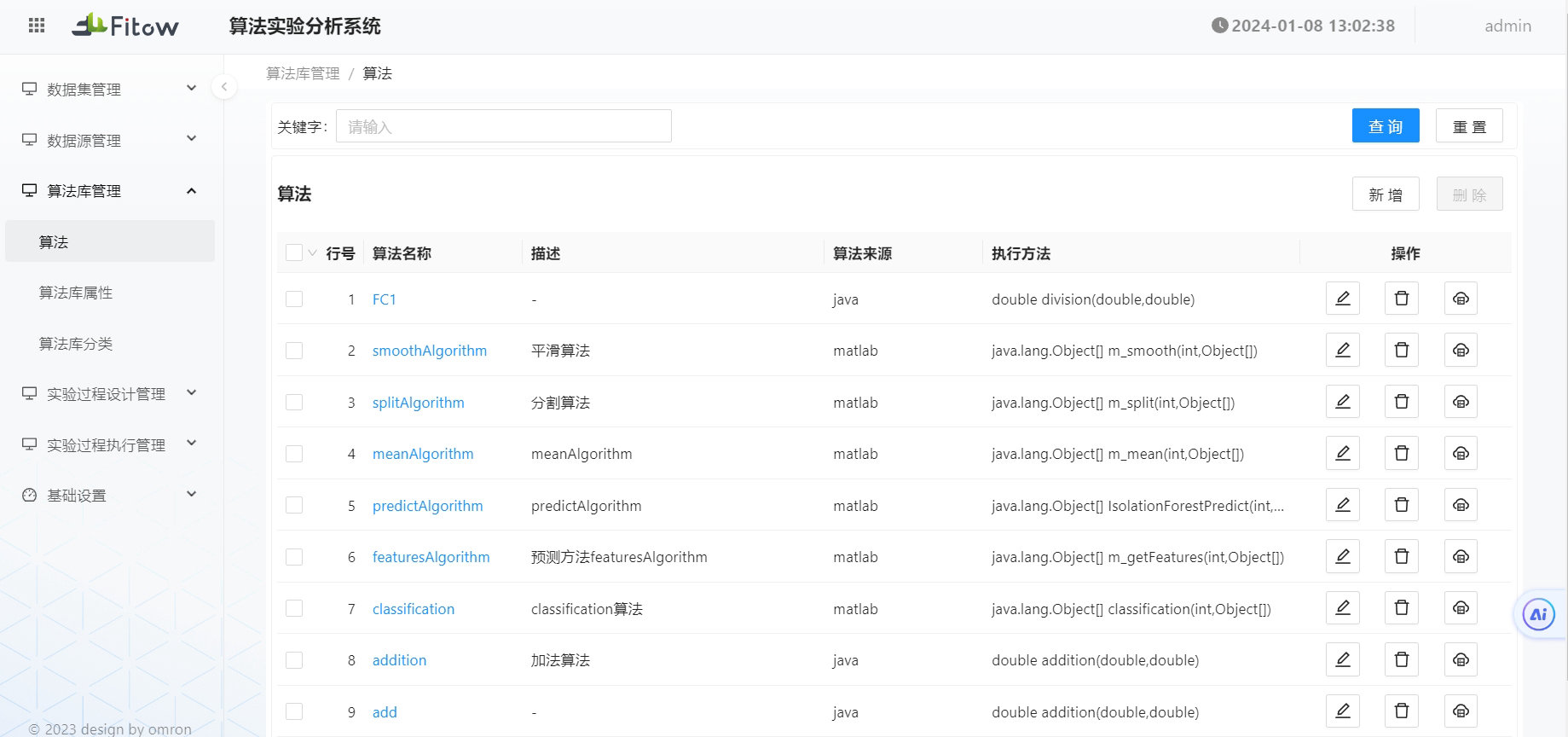Delete the meanAlgorithm row
This screenshot has height=737, width=1568.
tap(1402, 453)
